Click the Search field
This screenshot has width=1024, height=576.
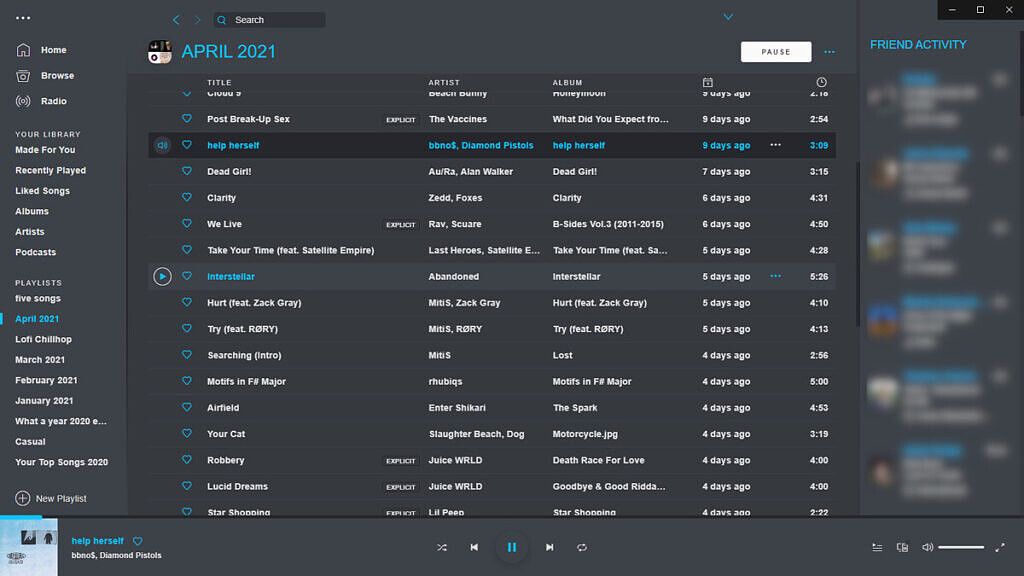pyautogui.click(x=269, y=20)
